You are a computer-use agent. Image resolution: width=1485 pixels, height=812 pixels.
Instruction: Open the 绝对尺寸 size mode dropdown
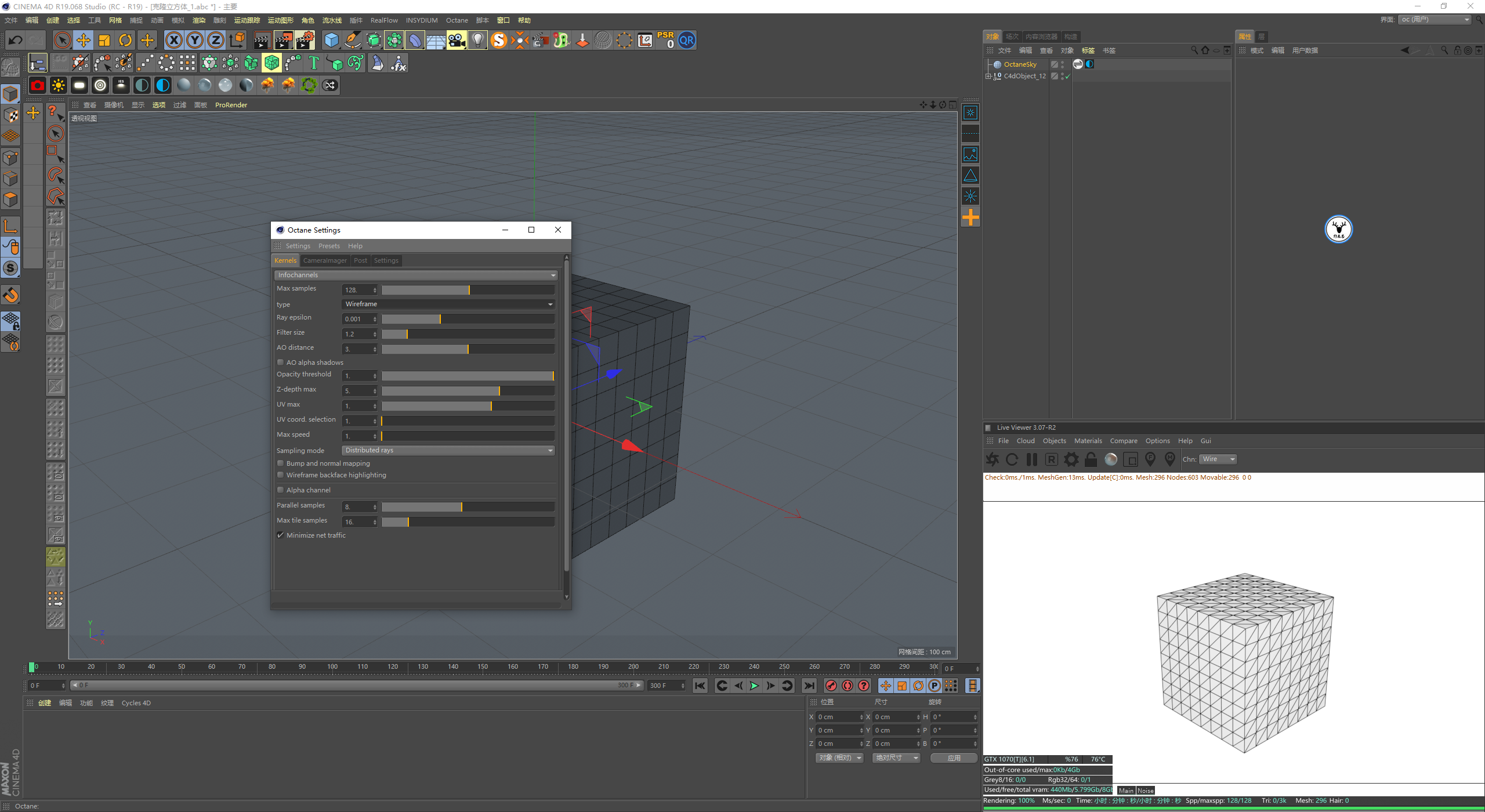point(896,758)
